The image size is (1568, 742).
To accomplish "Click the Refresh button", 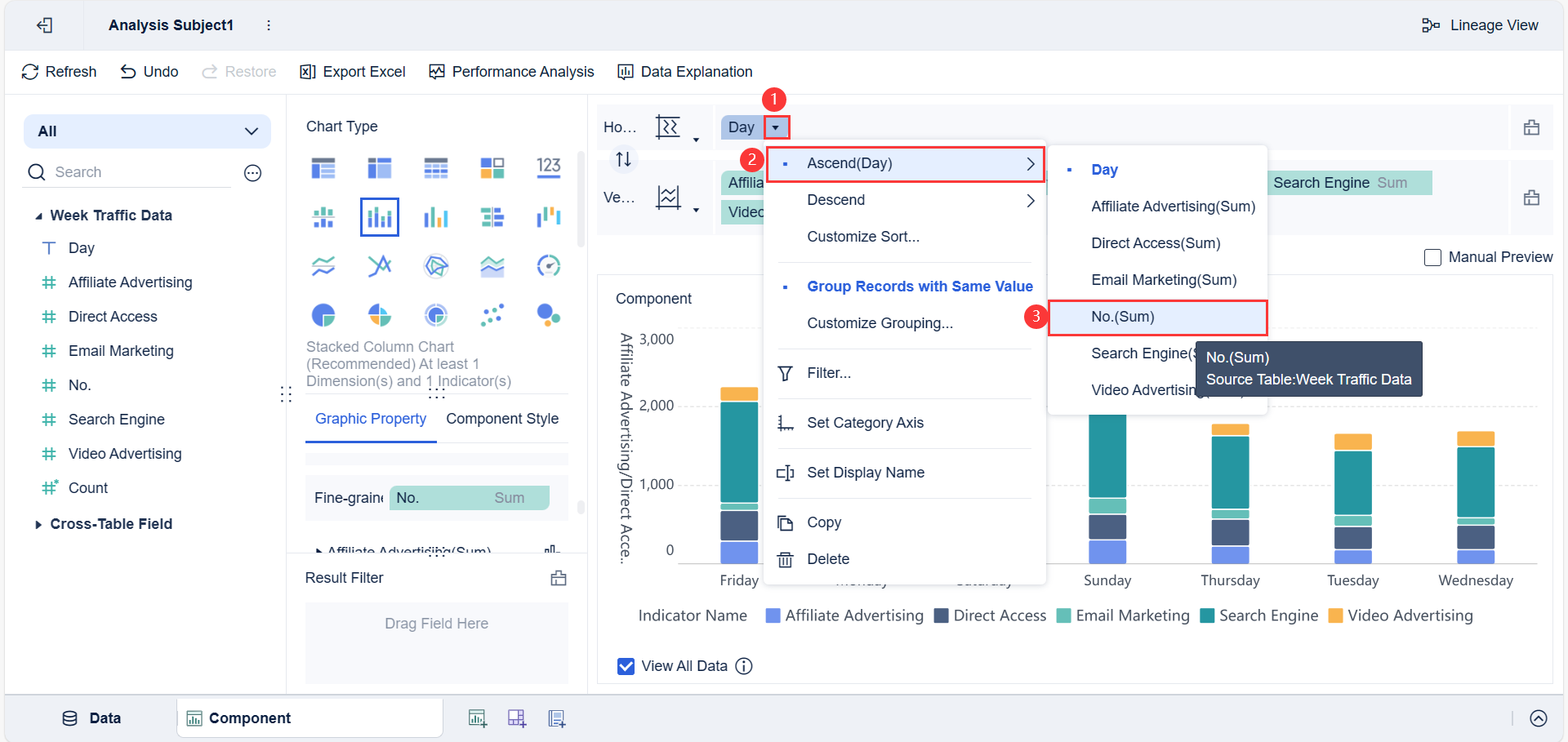I will pyautogui.click(x=59, y=72).
